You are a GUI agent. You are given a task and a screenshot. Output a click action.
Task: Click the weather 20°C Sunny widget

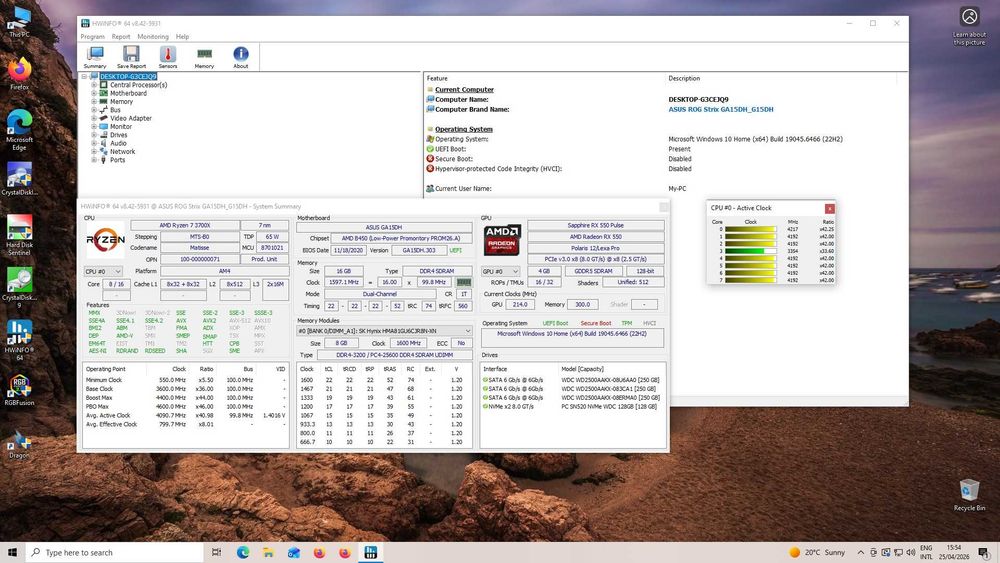click(817, 552)
